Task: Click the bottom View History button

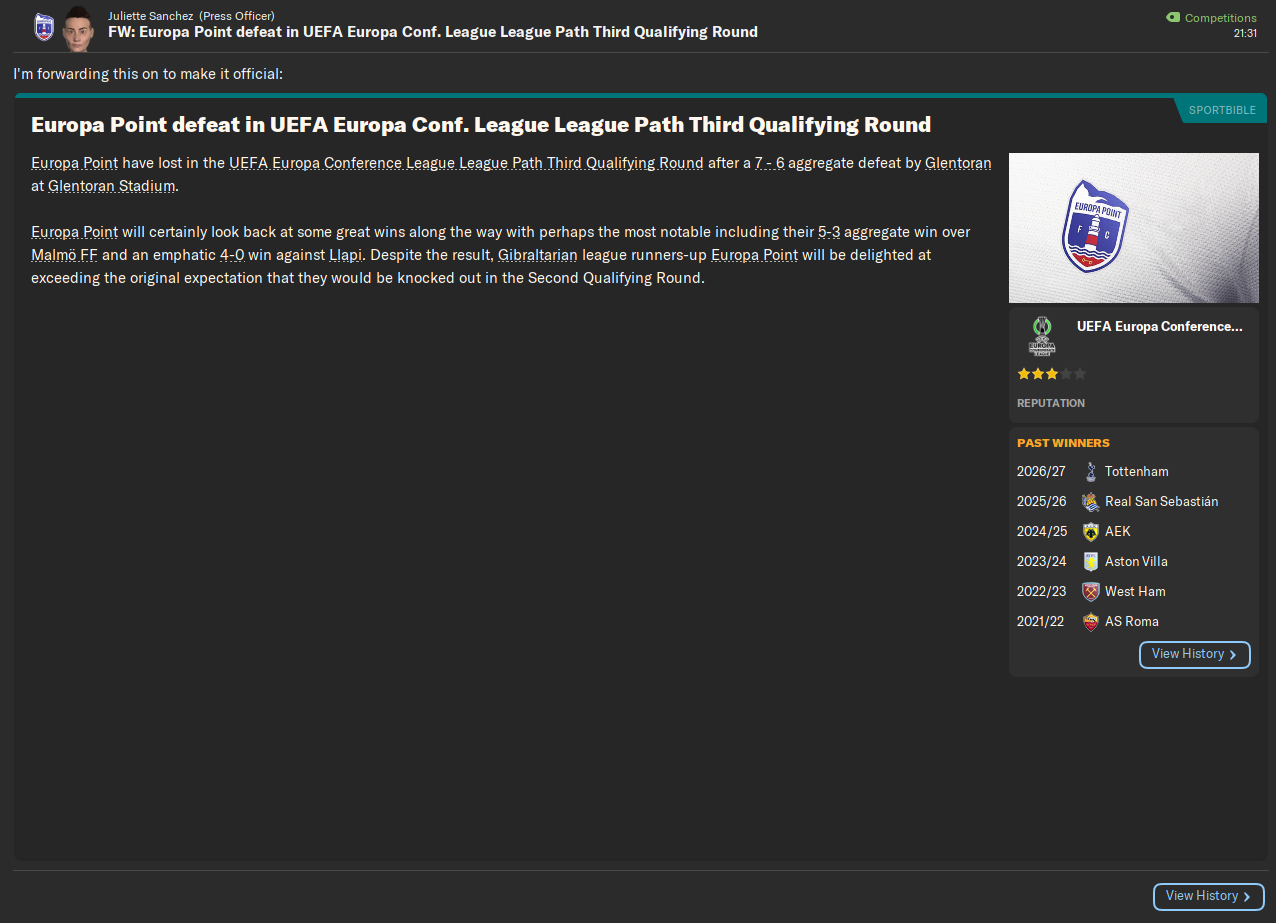Action: (1209, 896)
